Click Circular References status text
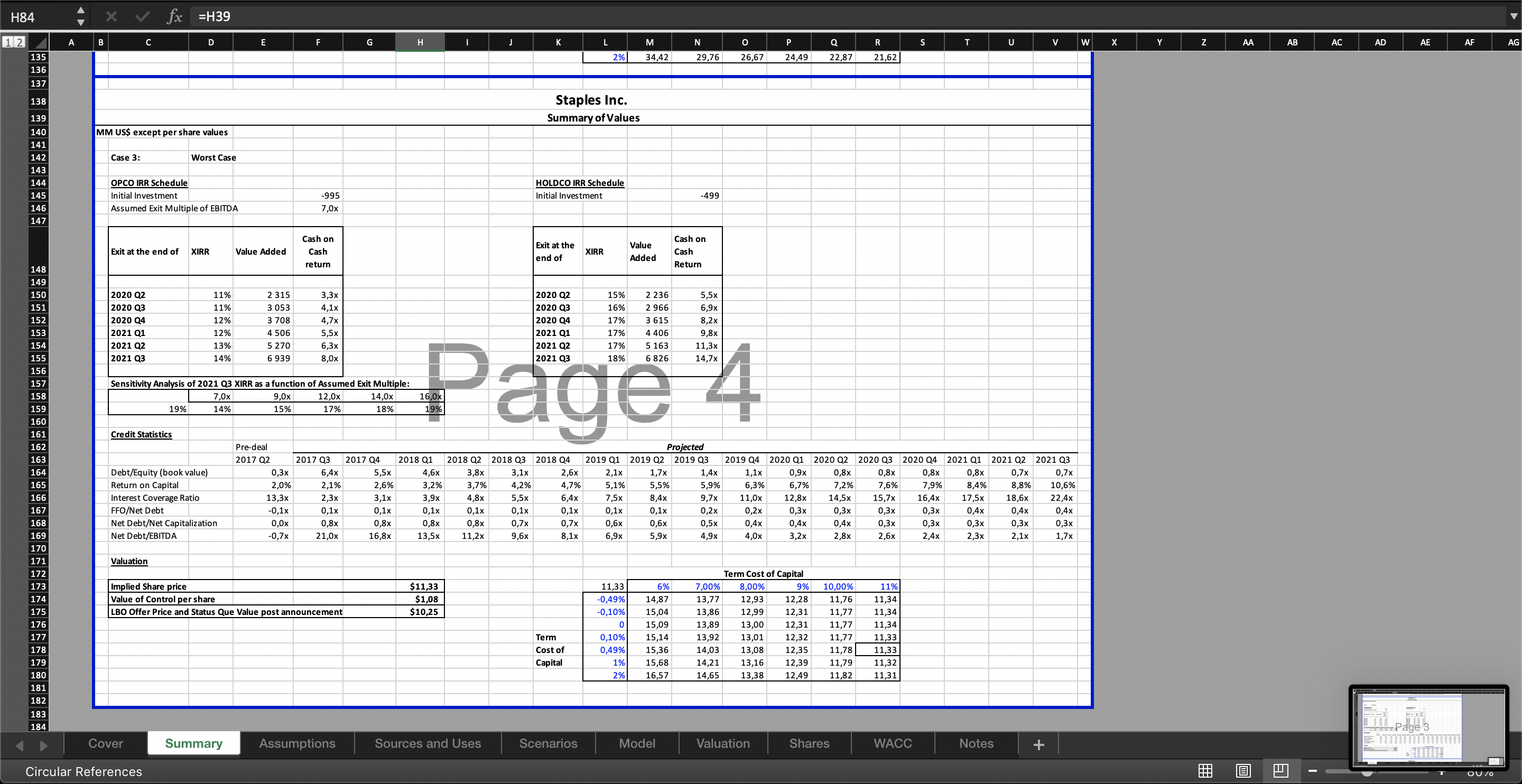The image size is (1522, 784). pyautogui.click(x=84, y=772)
